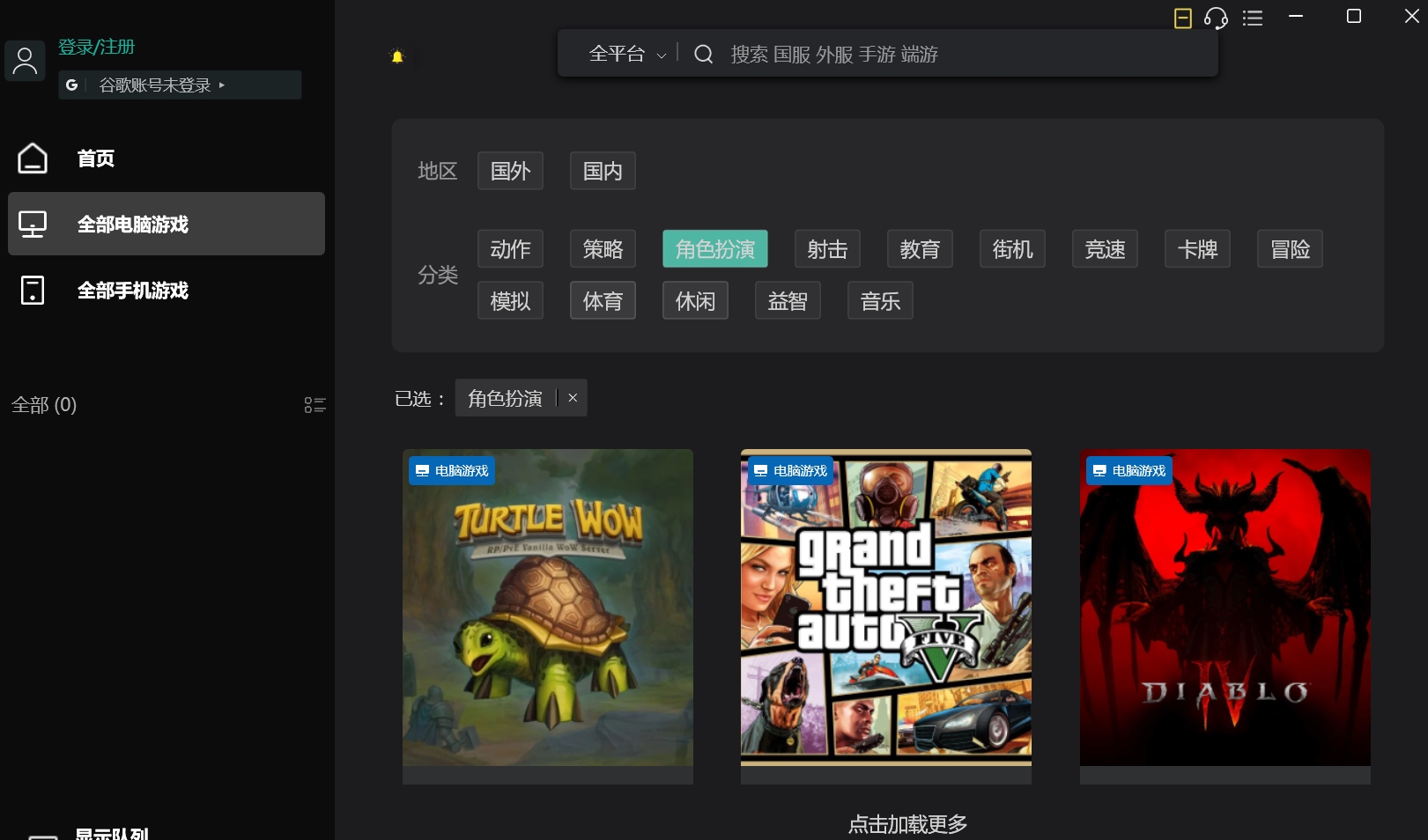Open the Turtle WoW game card

548,616
